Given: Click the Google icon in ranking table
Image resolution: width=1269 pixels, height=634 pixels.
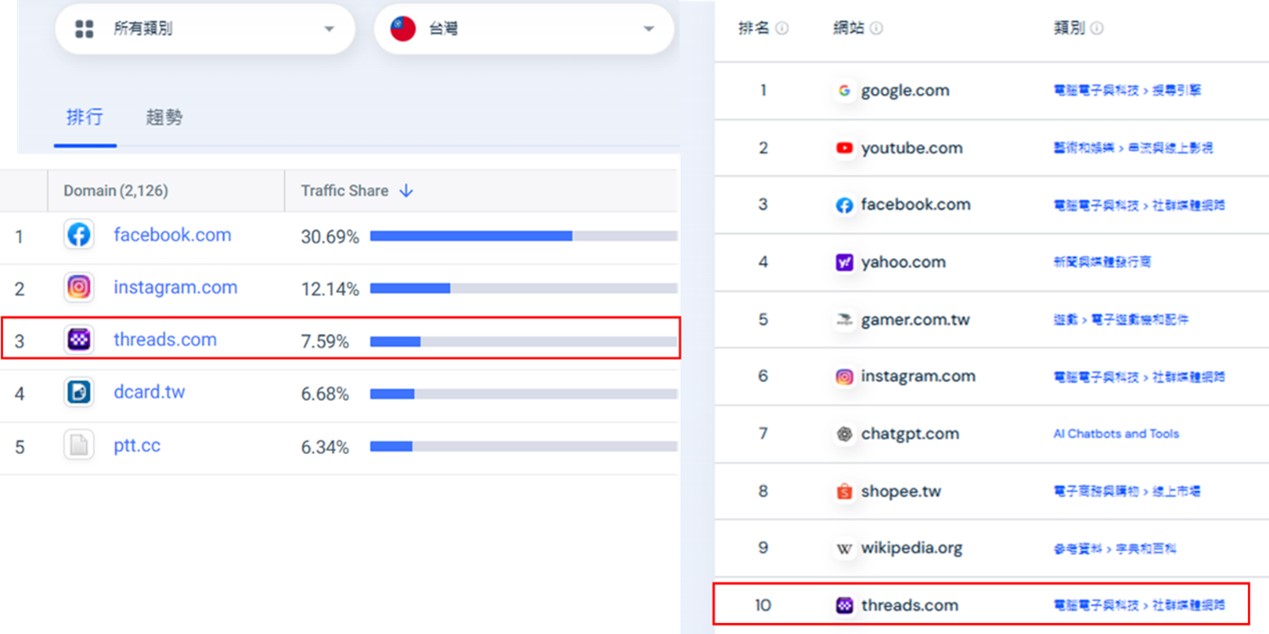Looking at the screenshot, I should pos(844,91).
